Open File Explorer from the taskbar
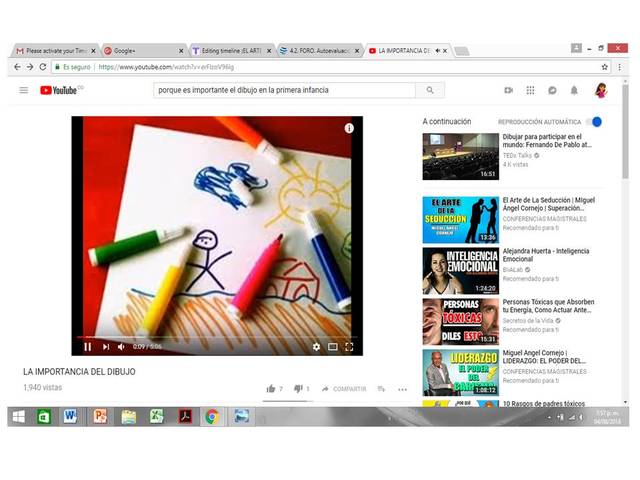The height and width of the screenshot is (480, 640). click(x=129, y=417)
